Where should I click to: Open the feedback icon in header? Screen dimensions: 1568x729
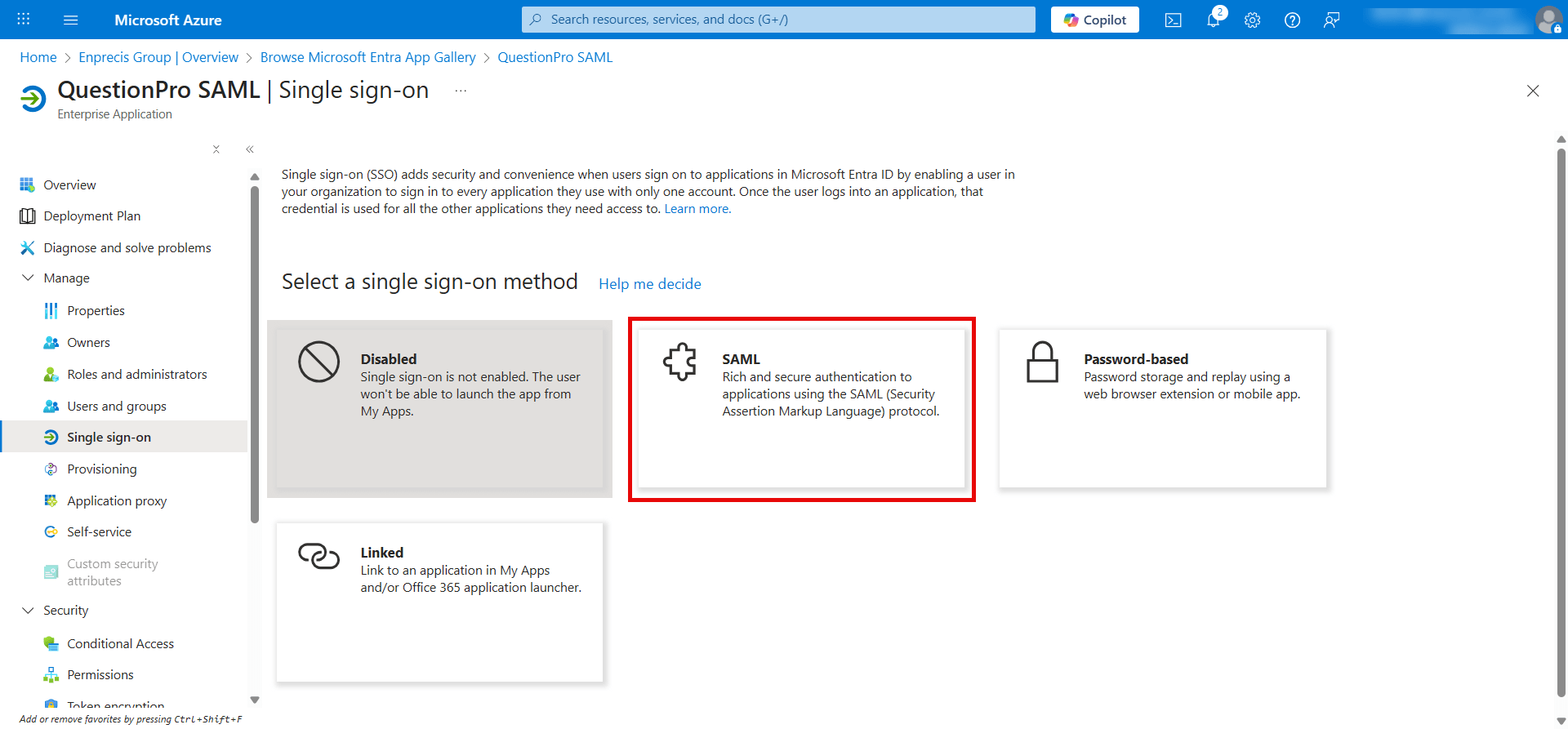tap(1331, 20)
